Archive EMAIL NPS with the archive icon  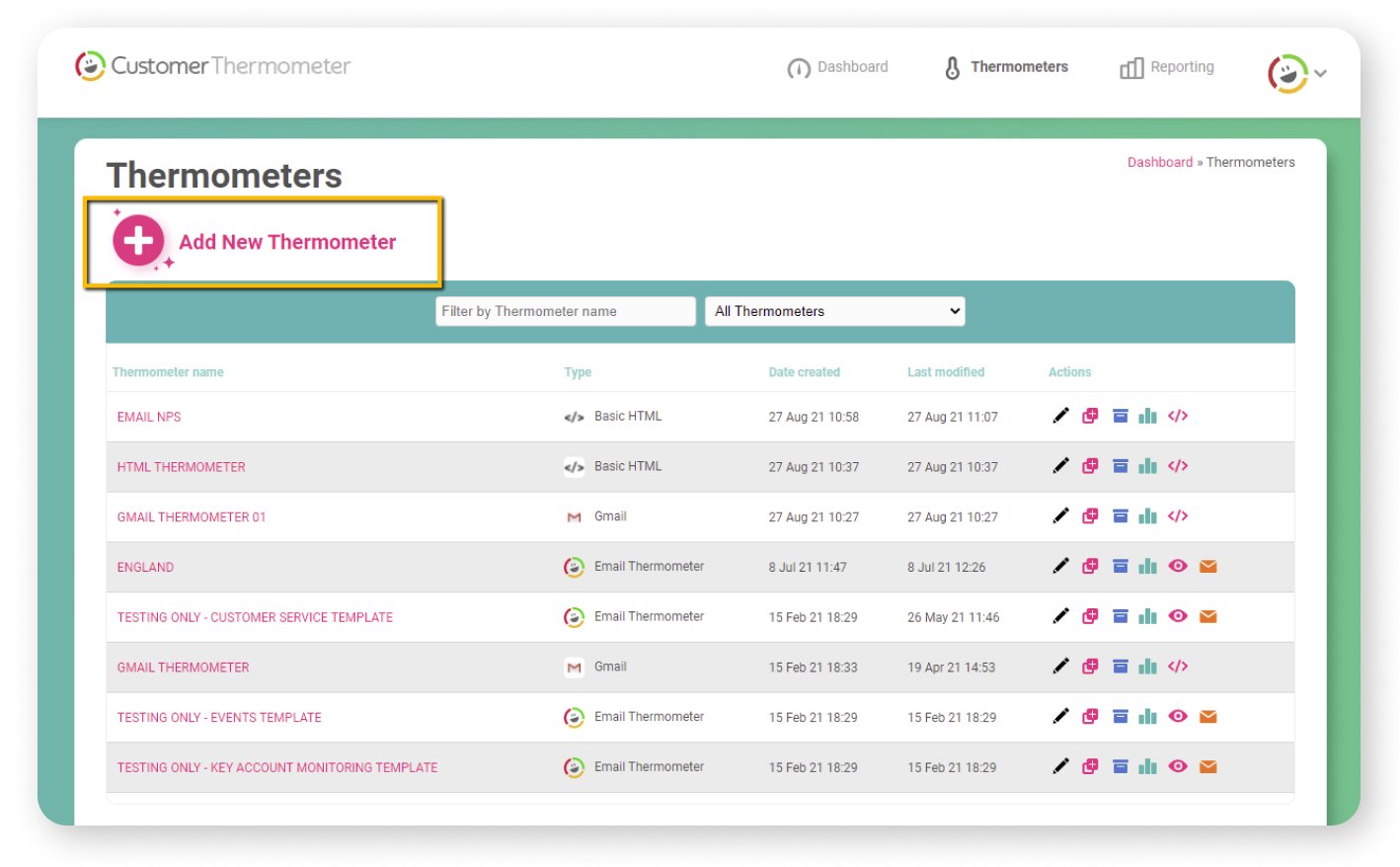click(x=1120, y=416)
